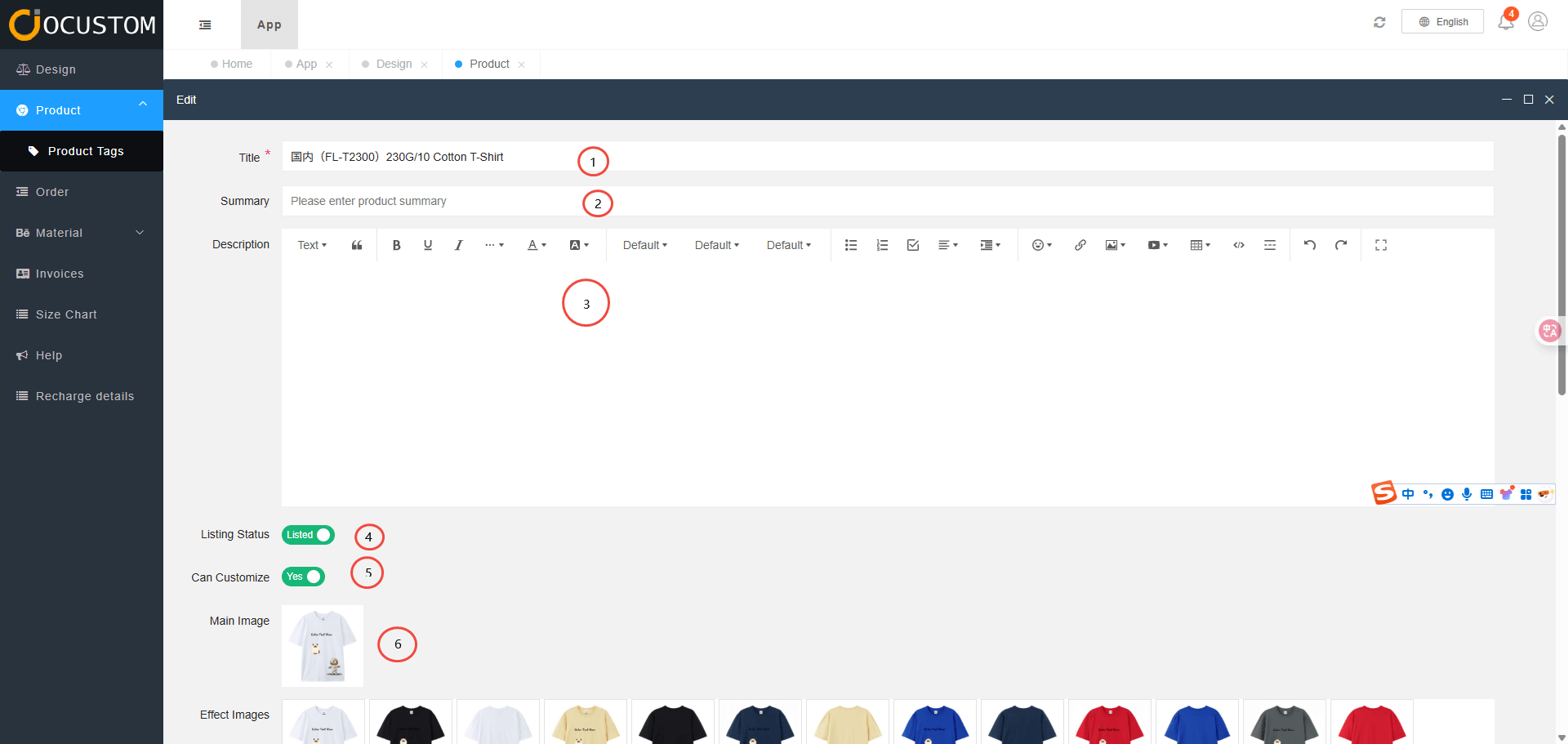This screenshot has height=744, width=1568.
Task: Open the Text heading style dropdown
Action: [312, 245]
